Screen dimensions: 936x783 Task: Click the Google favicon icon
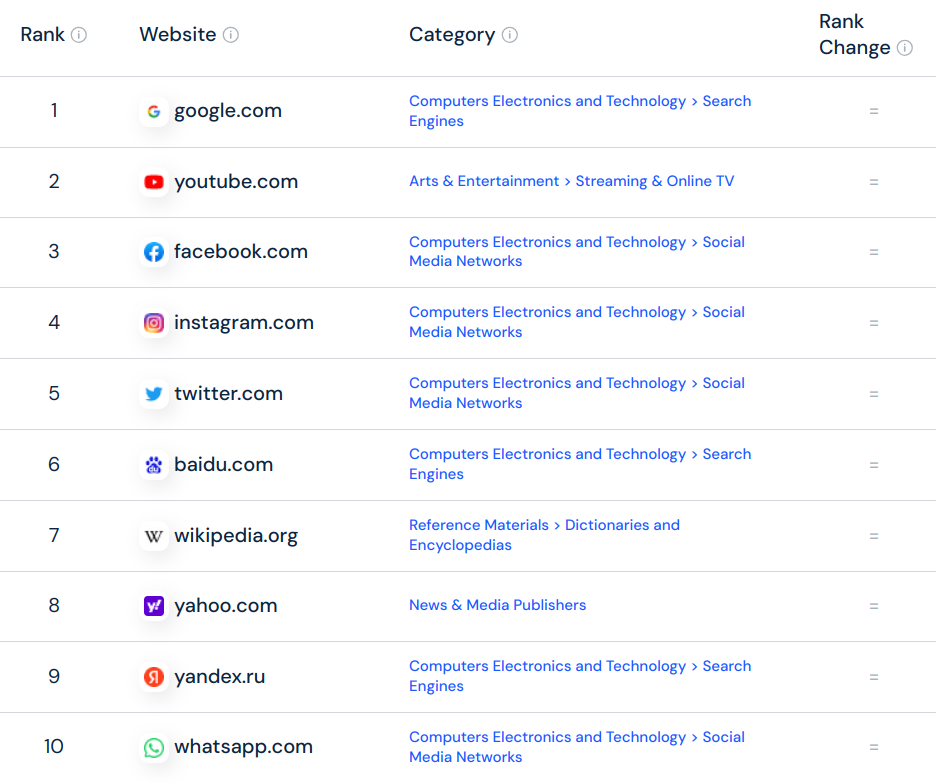pos(154,111)
